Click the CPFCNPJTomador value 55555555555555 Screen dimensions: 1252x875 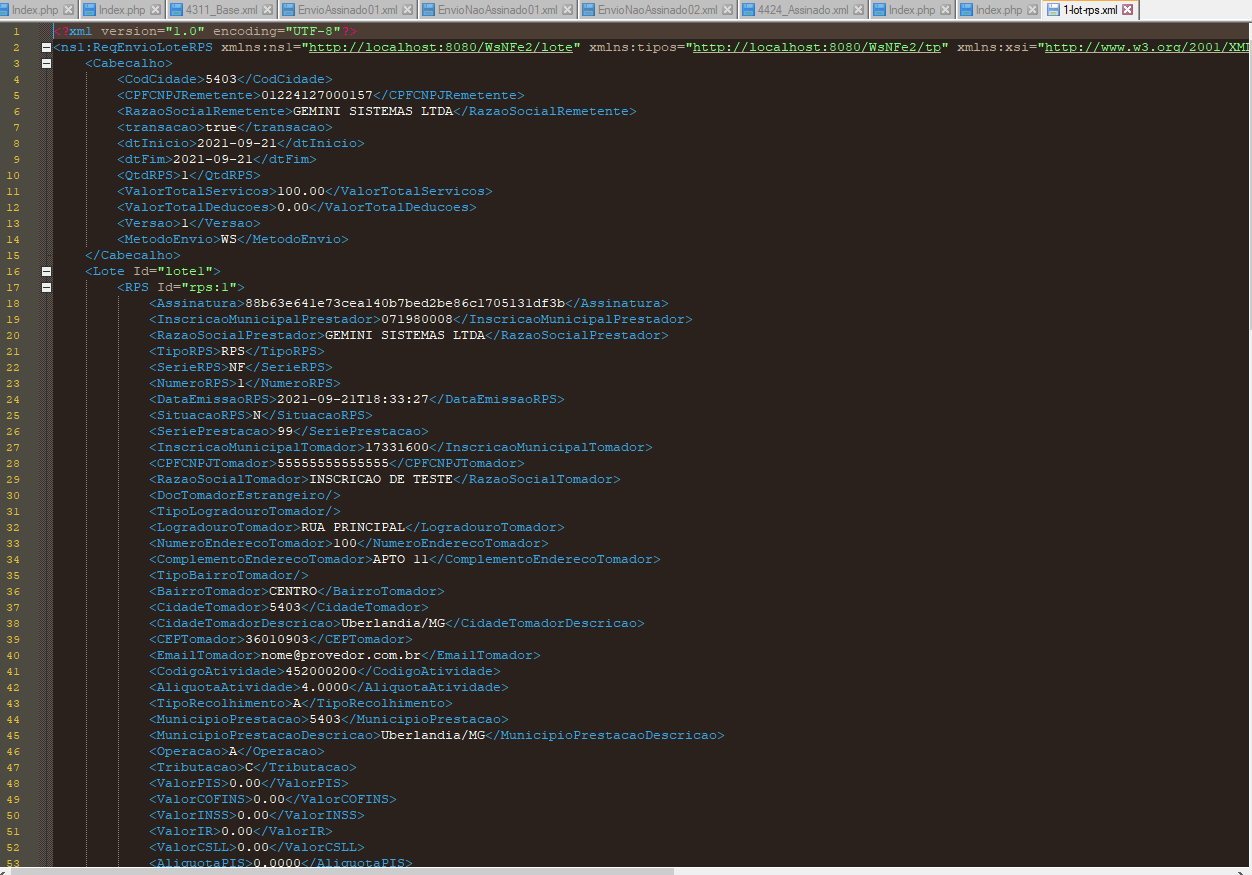[x=333, y=463]
